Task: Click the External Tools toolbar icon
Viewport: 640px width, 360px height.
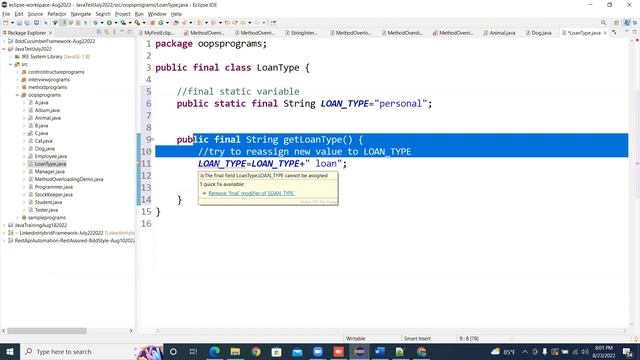Action: coord(138,23)
